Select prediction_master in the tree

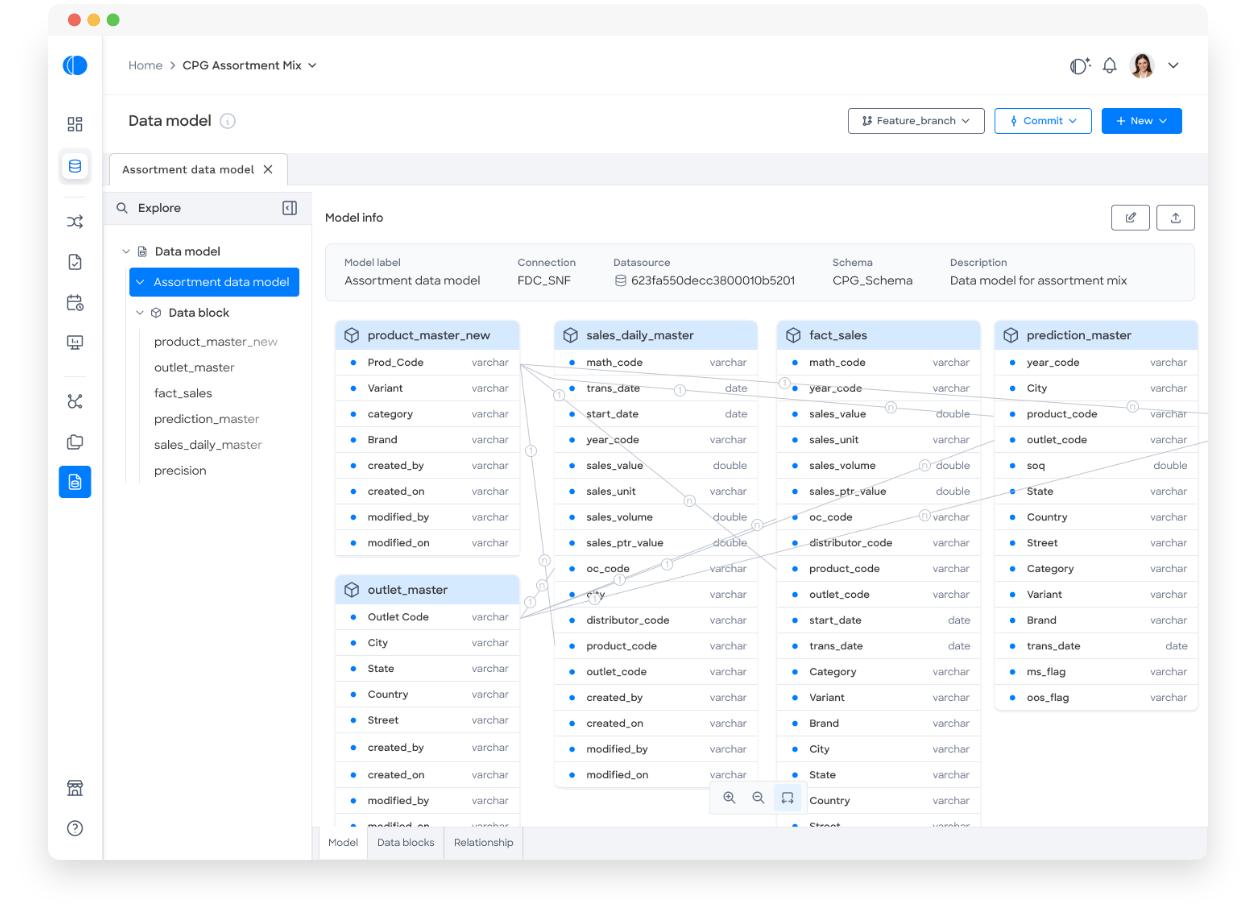tap(207, 420)
